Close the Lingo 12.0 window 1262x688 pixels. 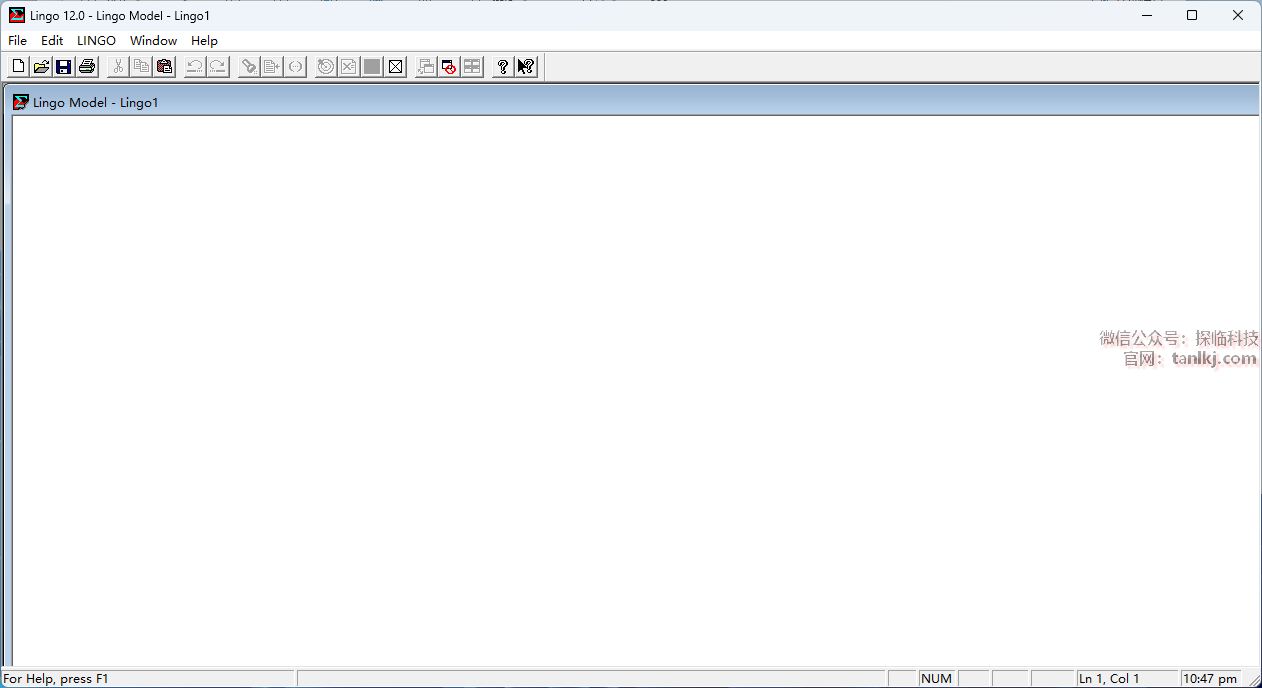[x=1238, y=15]
